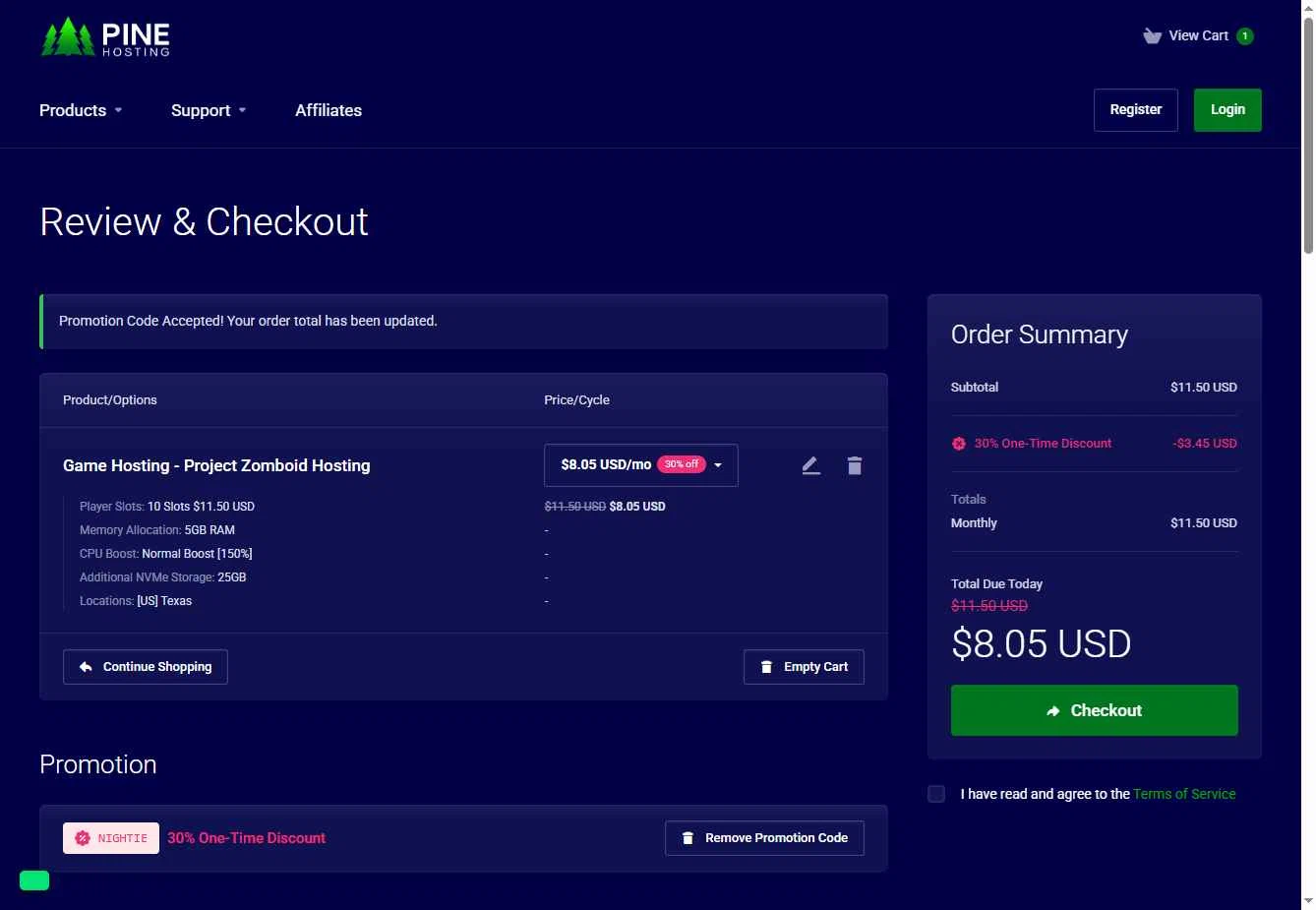This screenshot has width=1316, height=910.
Task: Click the NIGHTIE promo code tag
Action: pyautogui.click(x=111, y=838)
